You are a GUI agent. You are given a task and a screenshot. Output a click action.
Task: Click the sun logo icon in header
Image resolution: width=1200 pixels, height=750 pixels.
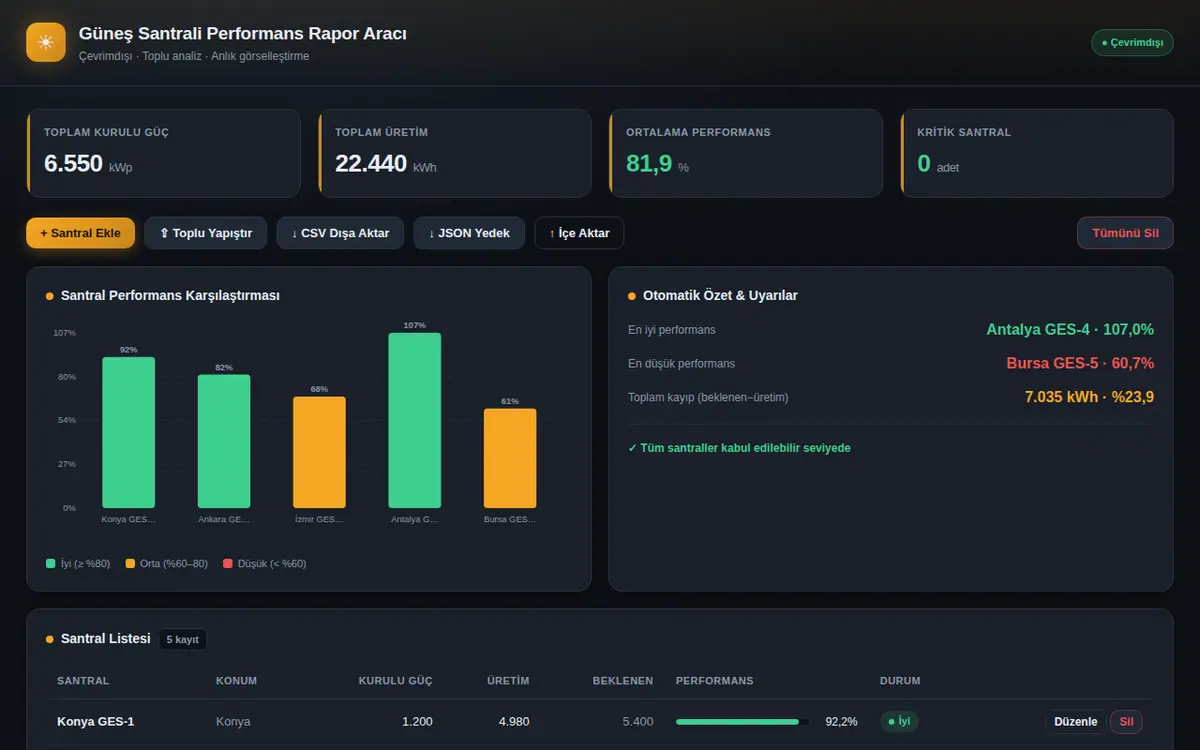pyautogui.click(x=46, y=42)
